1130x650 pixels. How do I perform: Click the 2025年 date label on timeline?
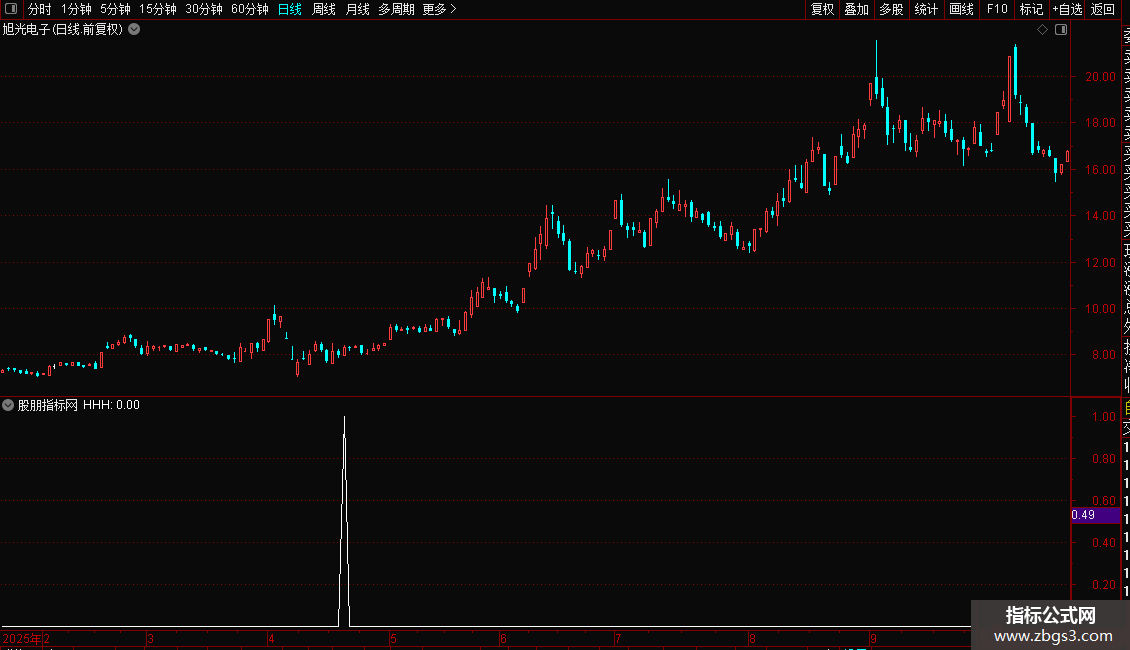[22, 638]
